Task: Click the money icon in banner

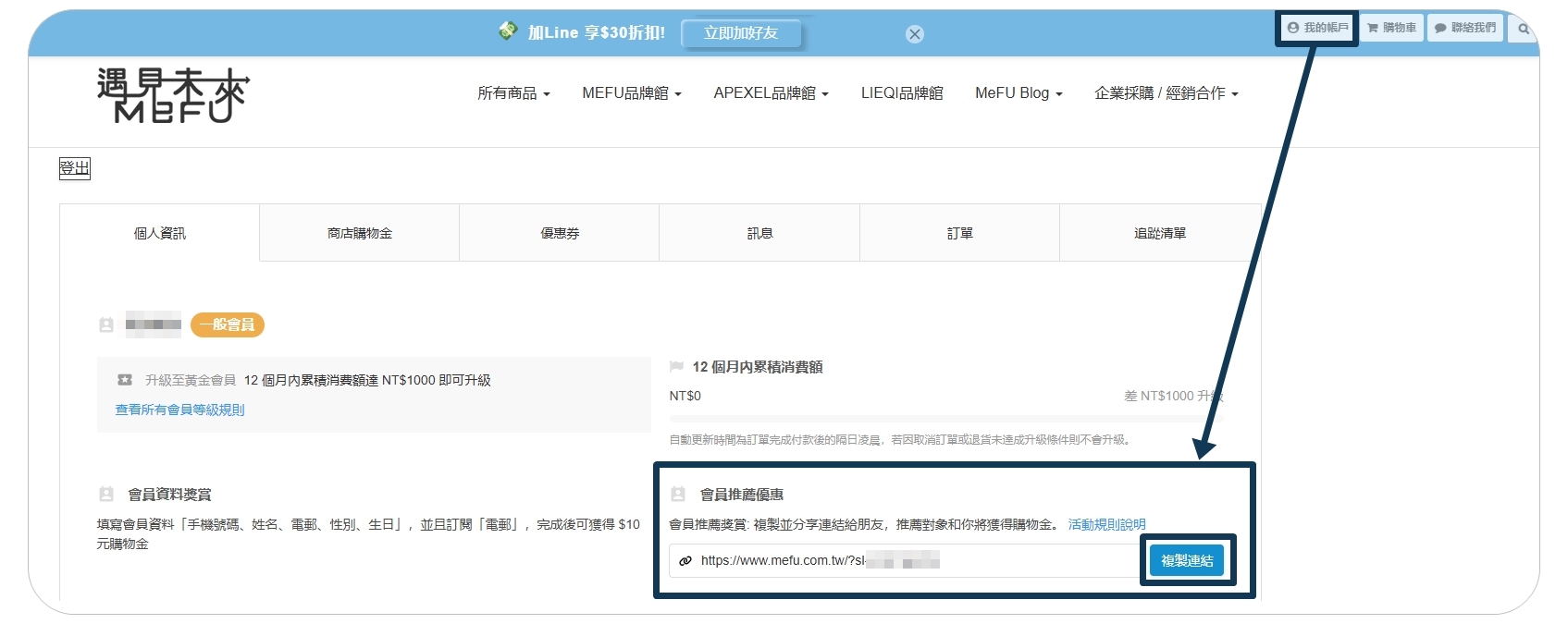Action: 508,31
